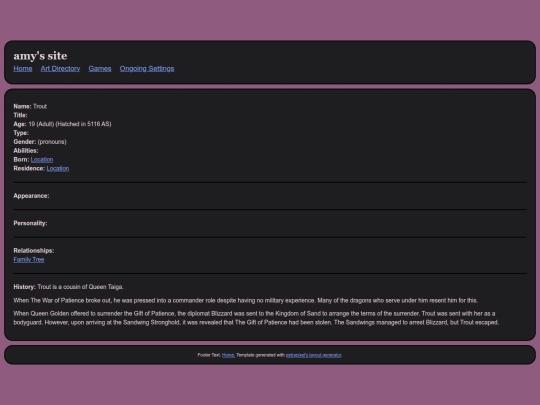Viewport: 540px width, 405px height.
Task: Click the Location link next to Residence
Action: pos(58,168)
